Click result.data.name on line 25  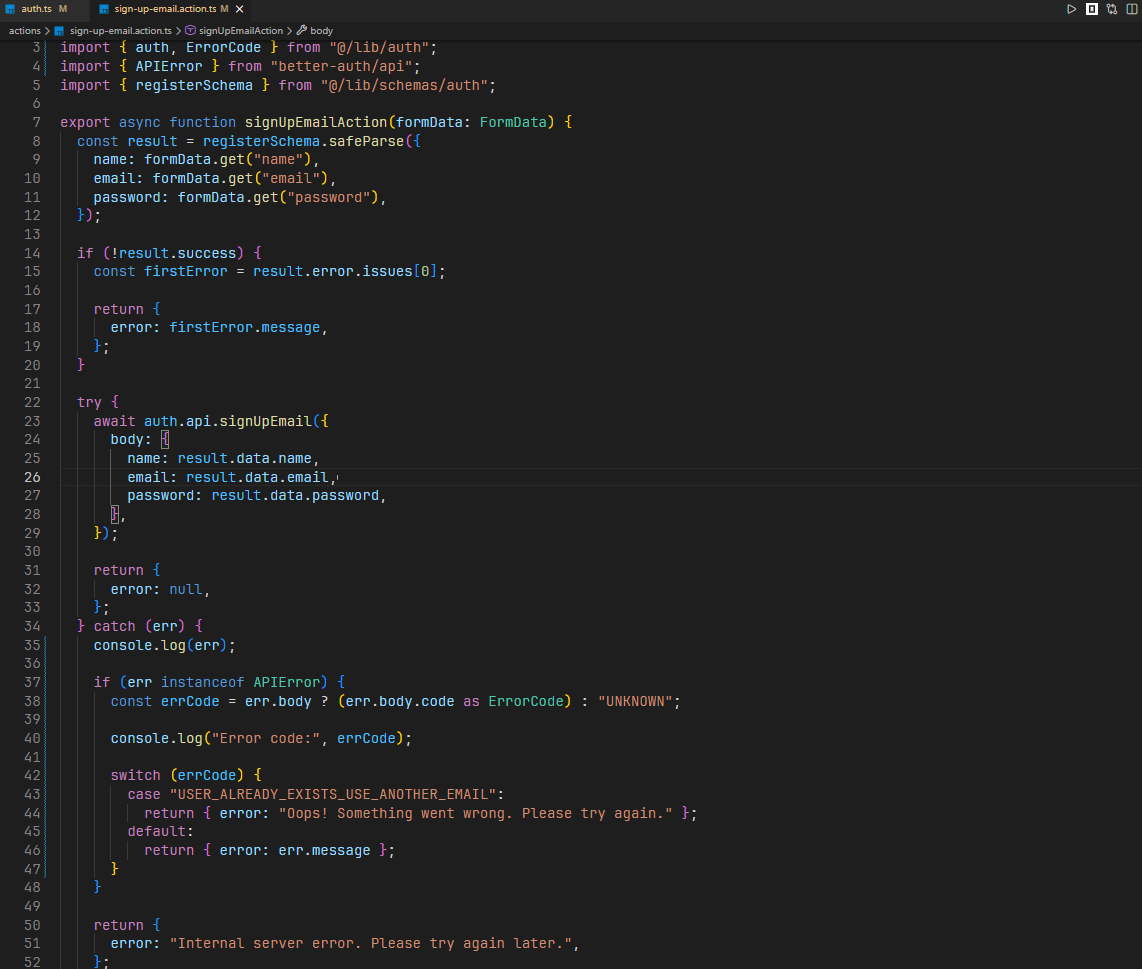(245, 458)
